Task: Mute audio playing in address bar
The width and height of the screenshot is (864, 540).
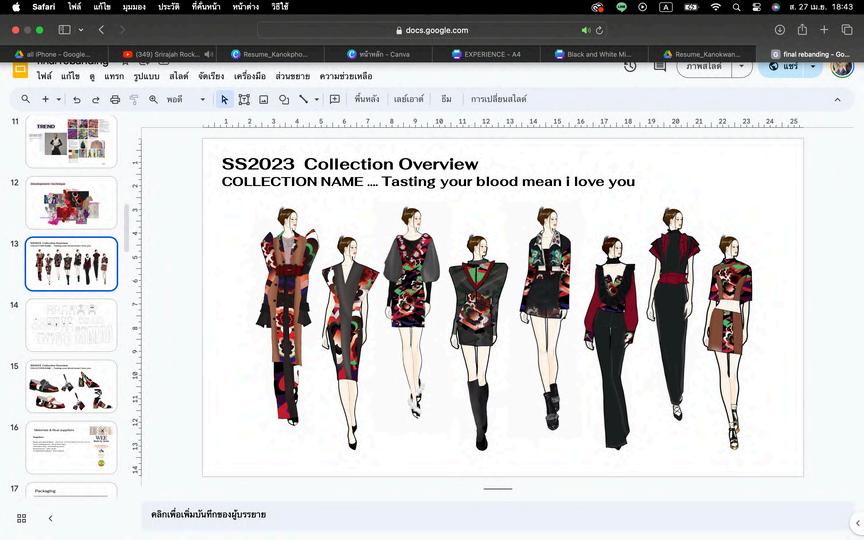Action: pos(585,30)
